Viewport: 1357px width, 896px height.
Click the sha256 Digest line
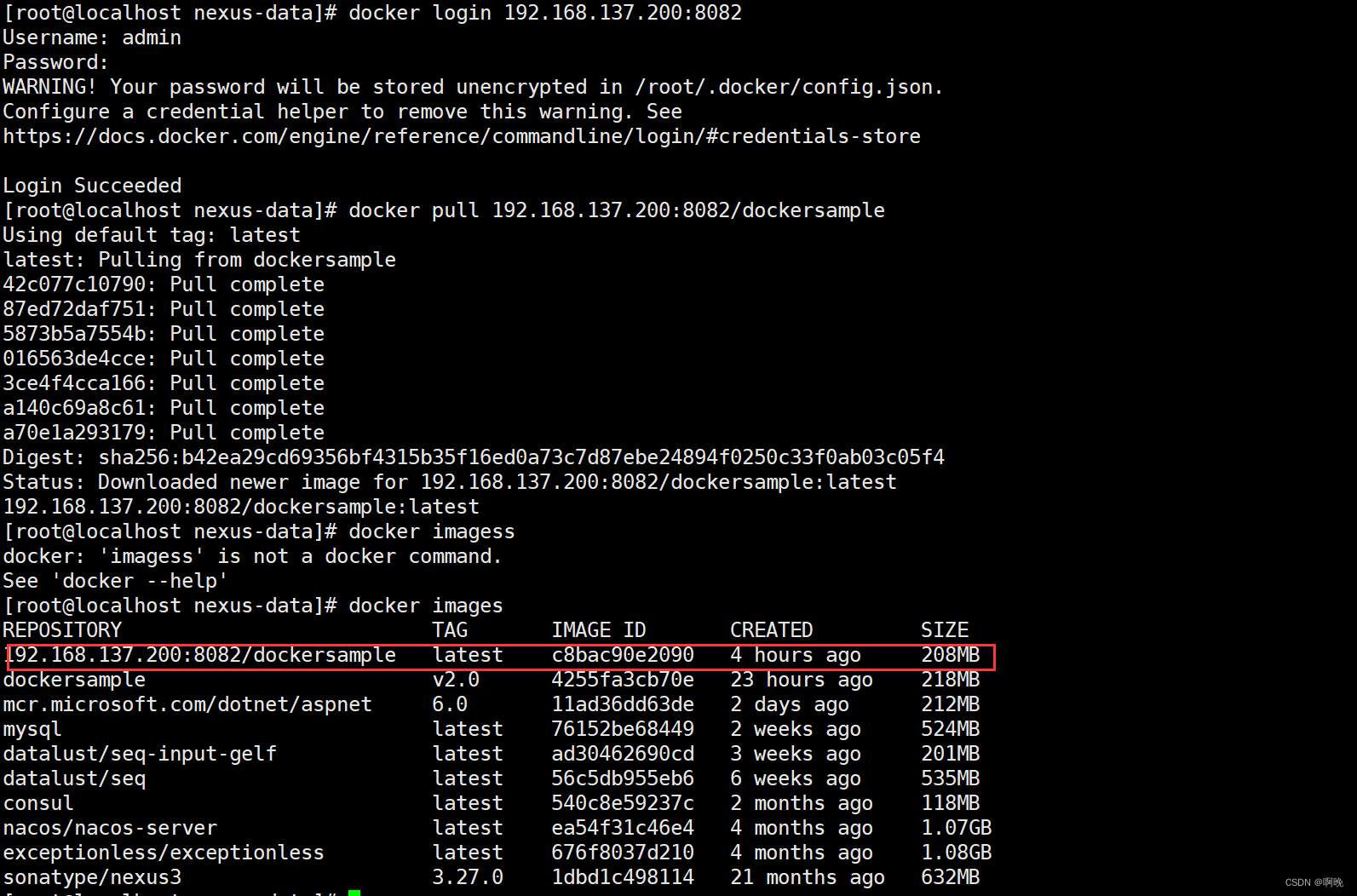coord(474,457)
